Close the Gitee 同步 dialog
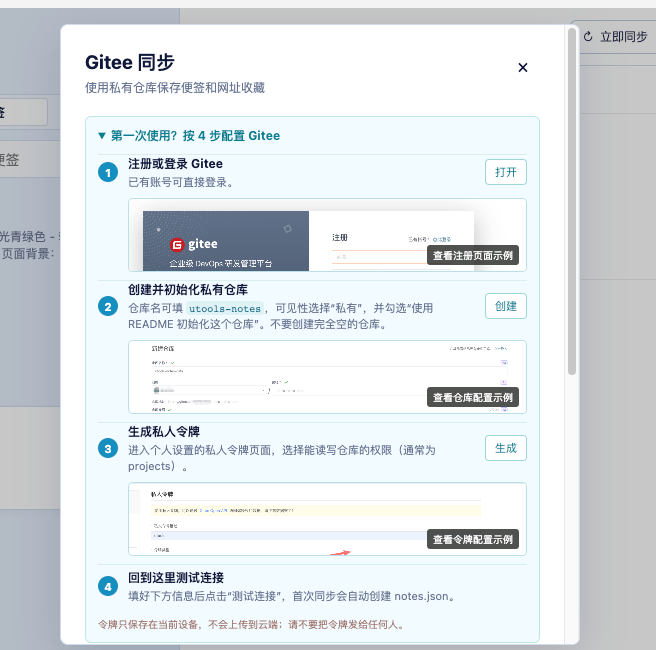The image size is (656, 650). 523,68
